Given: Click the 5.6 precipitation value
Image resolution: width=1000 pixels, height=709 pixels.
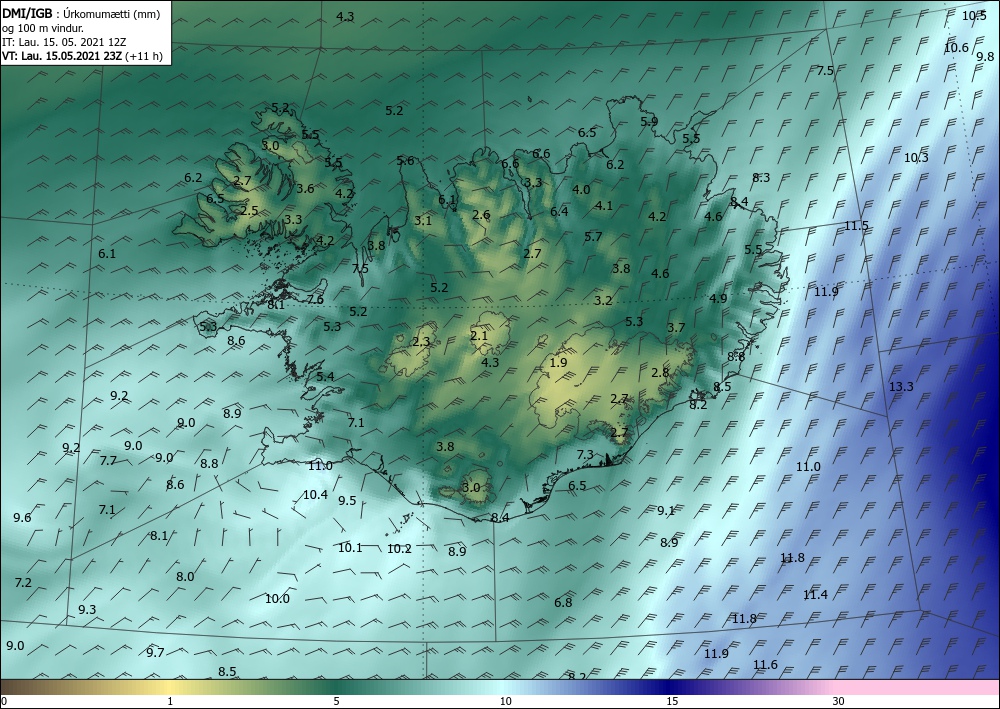Looking at the screenshot, I should click(405, 160).
